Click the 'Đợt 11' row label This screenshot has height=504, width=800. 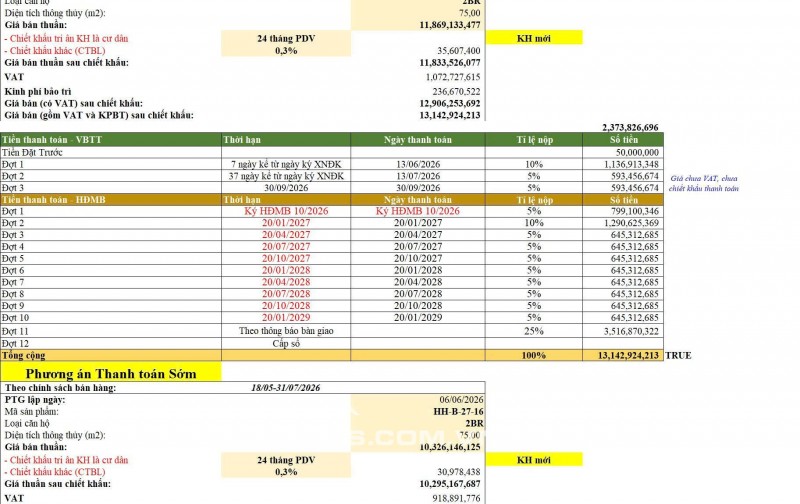[x=15, y=331]
